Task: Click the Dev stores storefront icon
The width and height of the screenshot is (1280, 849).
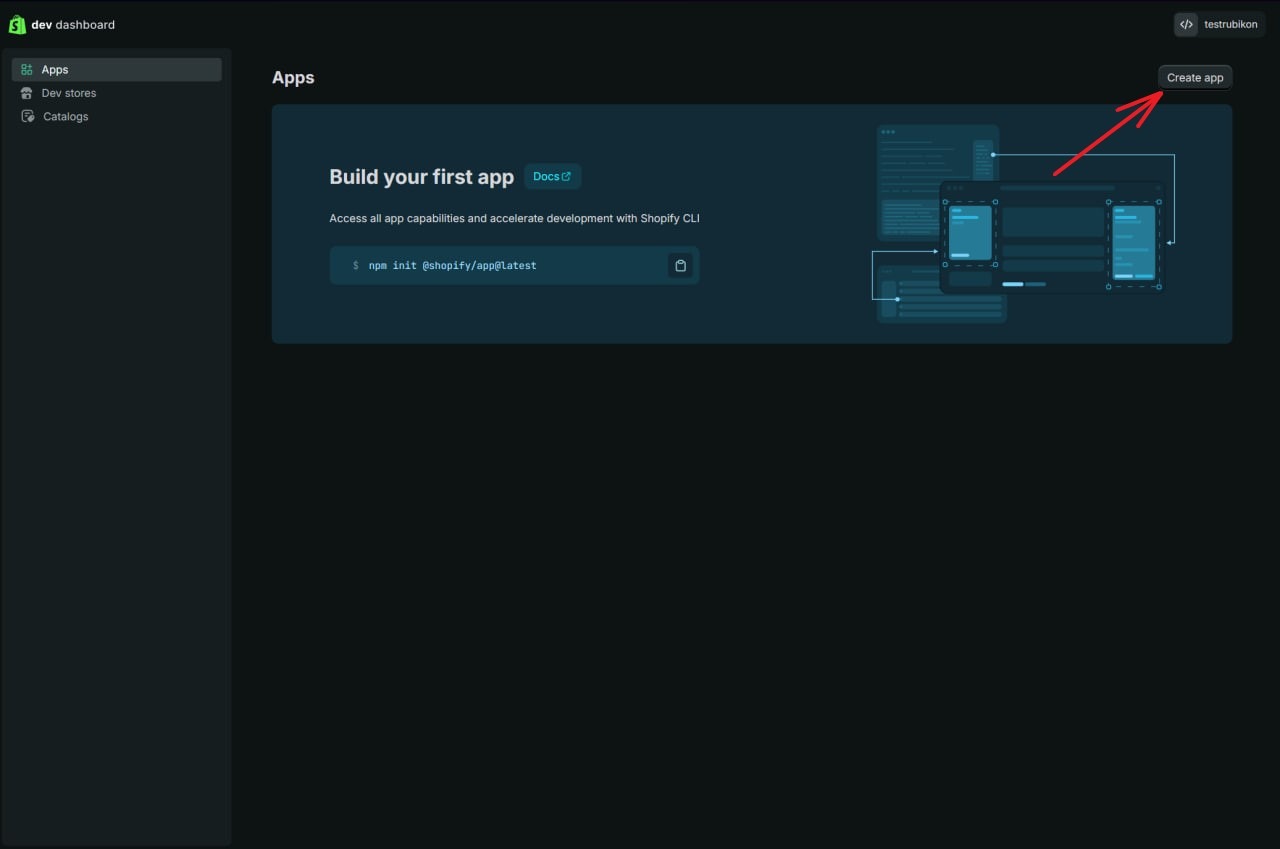Action: [x=27, y=93]
